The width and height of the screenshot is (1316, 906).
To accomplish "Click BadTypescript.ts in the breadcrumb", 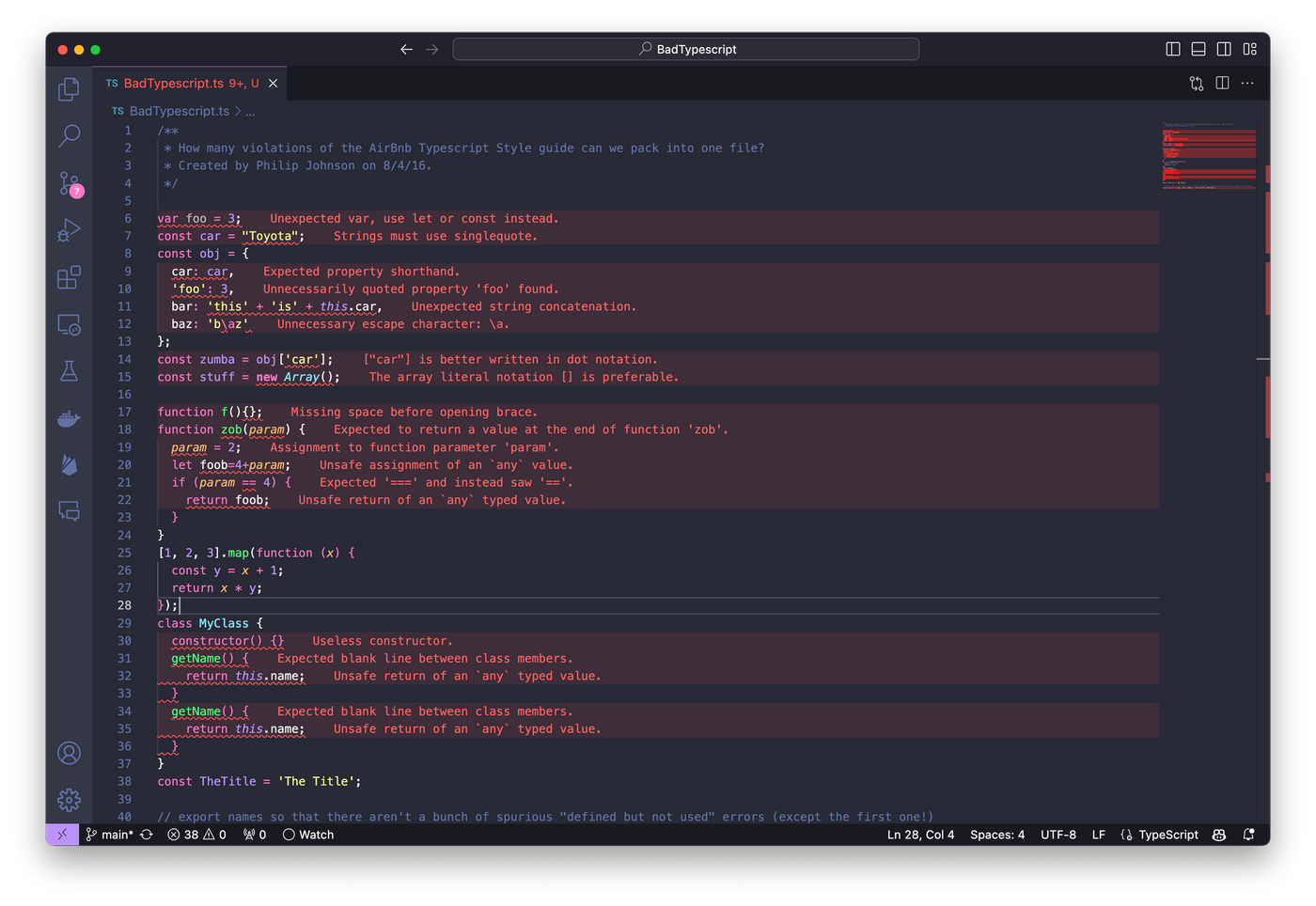I will pos(179,111).
